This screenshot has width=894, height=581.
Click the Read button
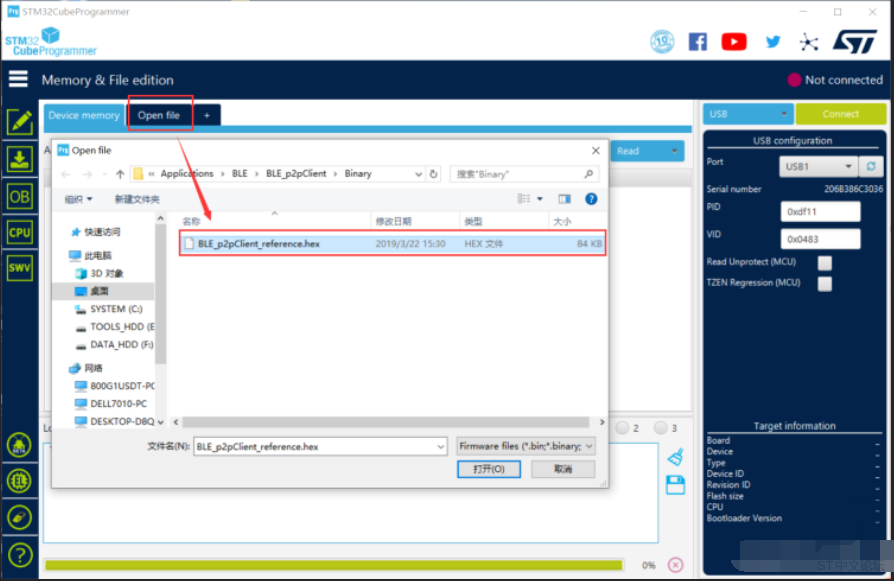tap(639, 151)
